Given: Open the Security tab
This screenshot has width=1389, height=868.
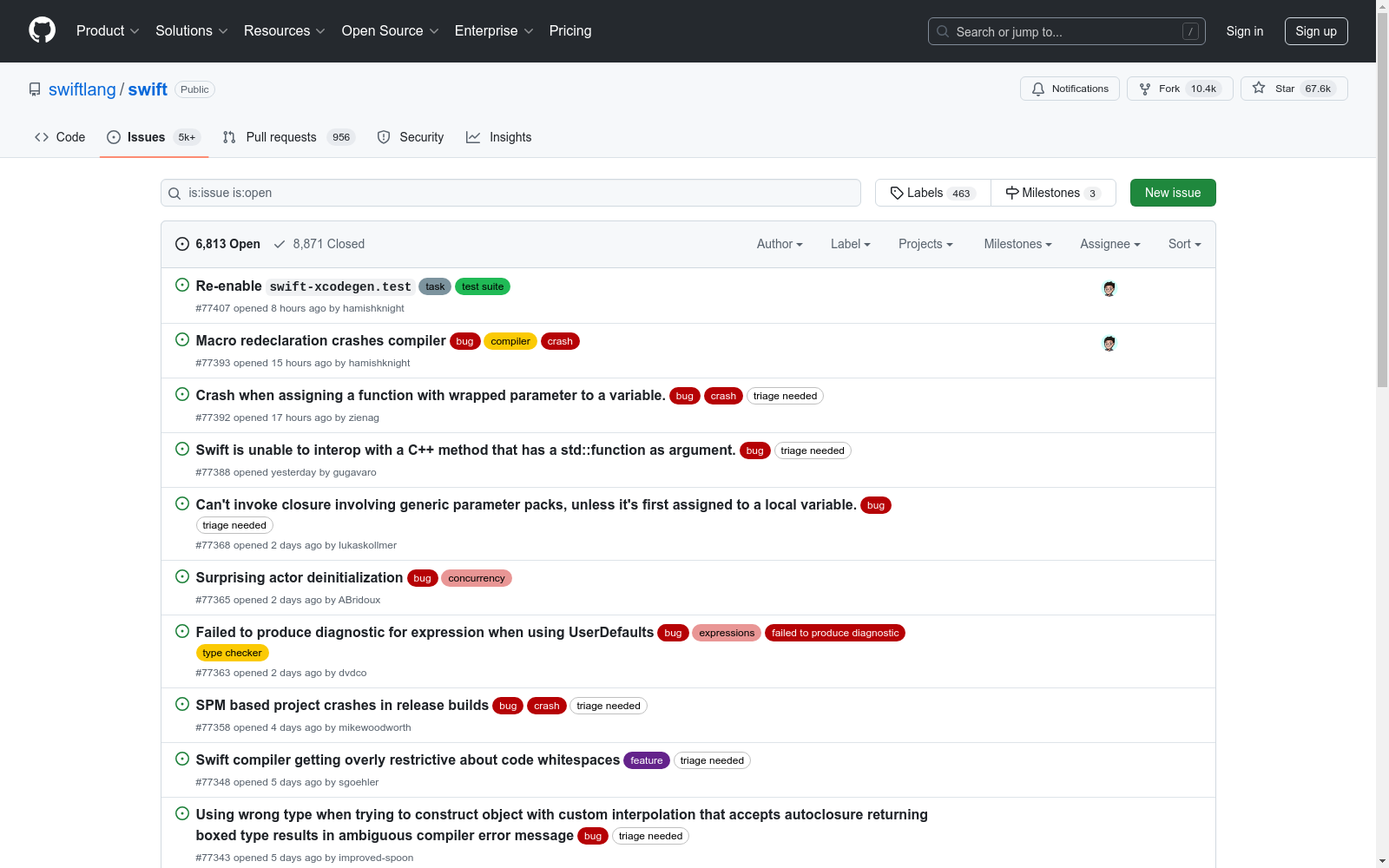Looking at the screenshot, I should tap(411, 137).
